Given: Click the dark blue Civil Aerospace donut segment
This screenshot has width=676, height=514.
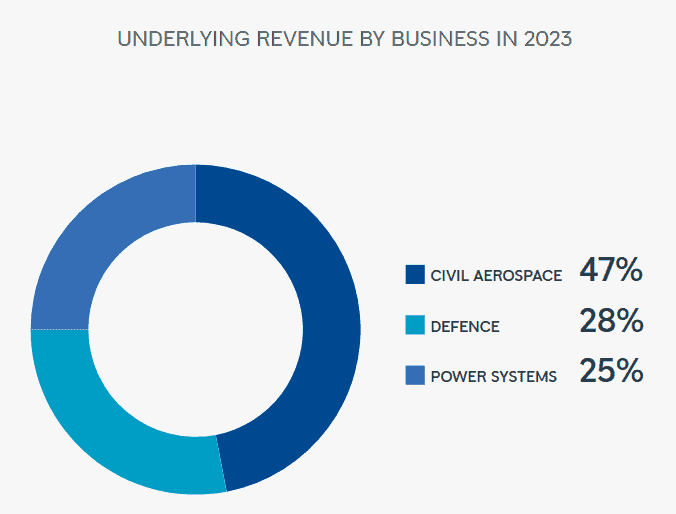Looking at the screenshot, I should (330, 330).
